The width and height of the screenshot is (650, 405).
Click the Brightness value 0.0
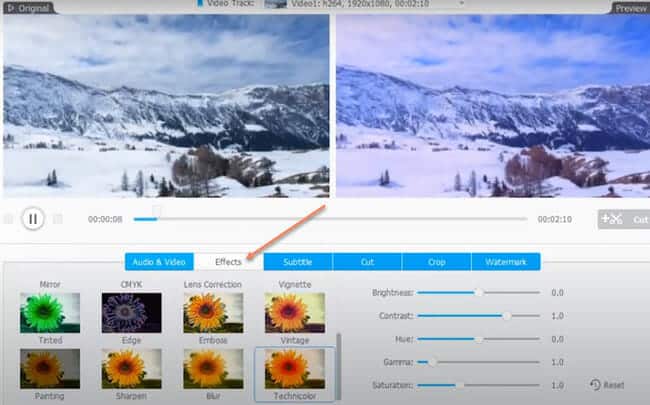point(557,292)
